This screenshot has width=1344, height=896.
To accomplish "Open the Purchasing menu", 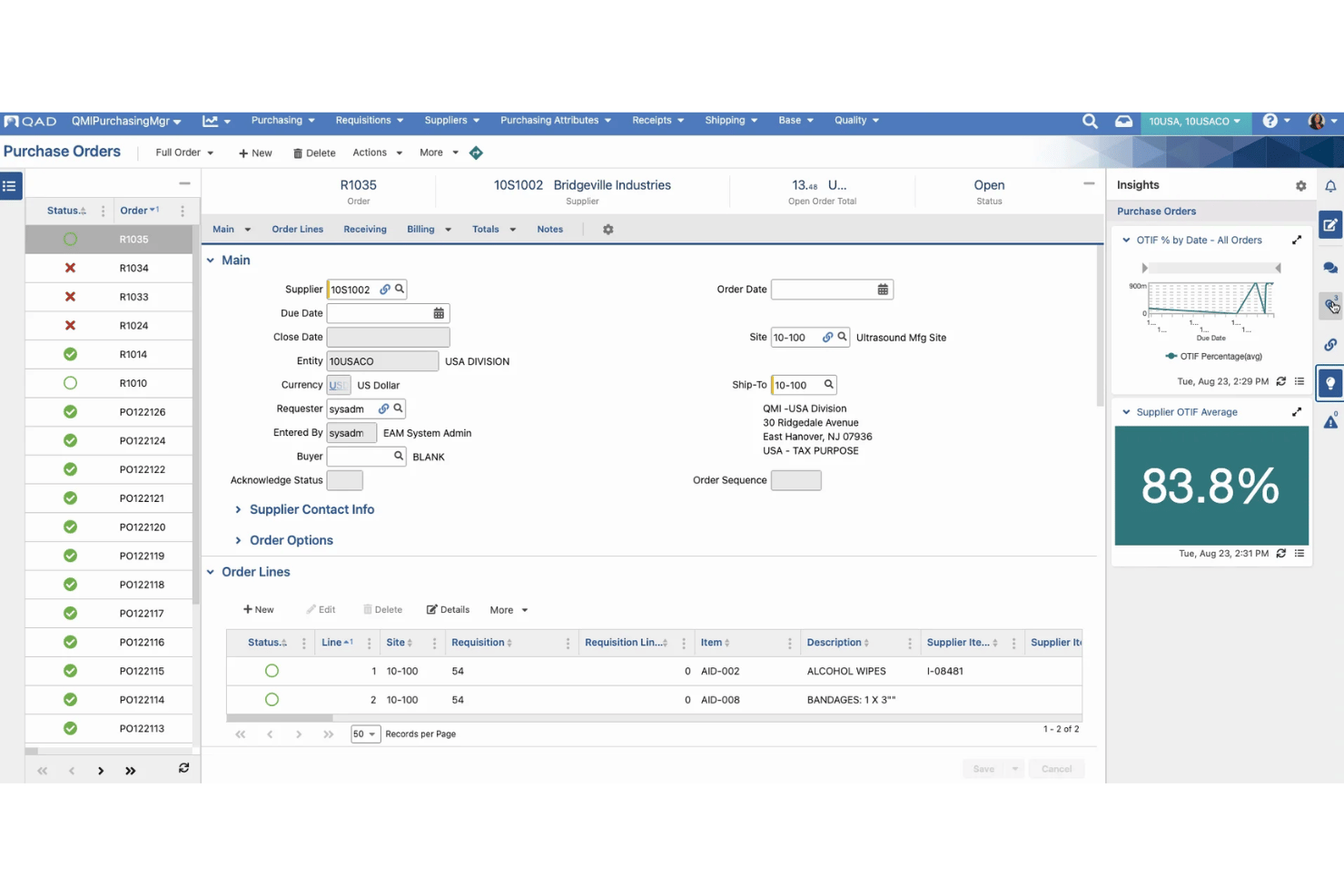I will pyautogui.click(x=283, y=121).
